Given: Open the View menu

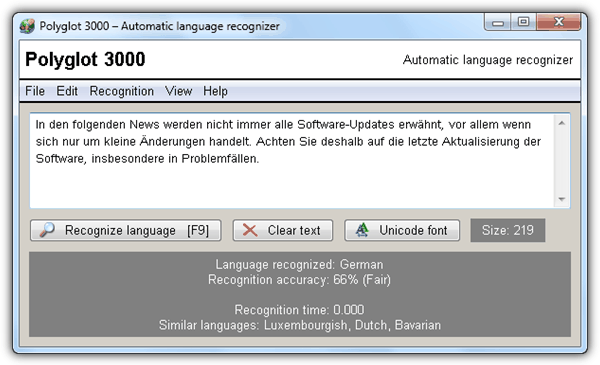Looking at the screenshot, I should click(178, 91).
